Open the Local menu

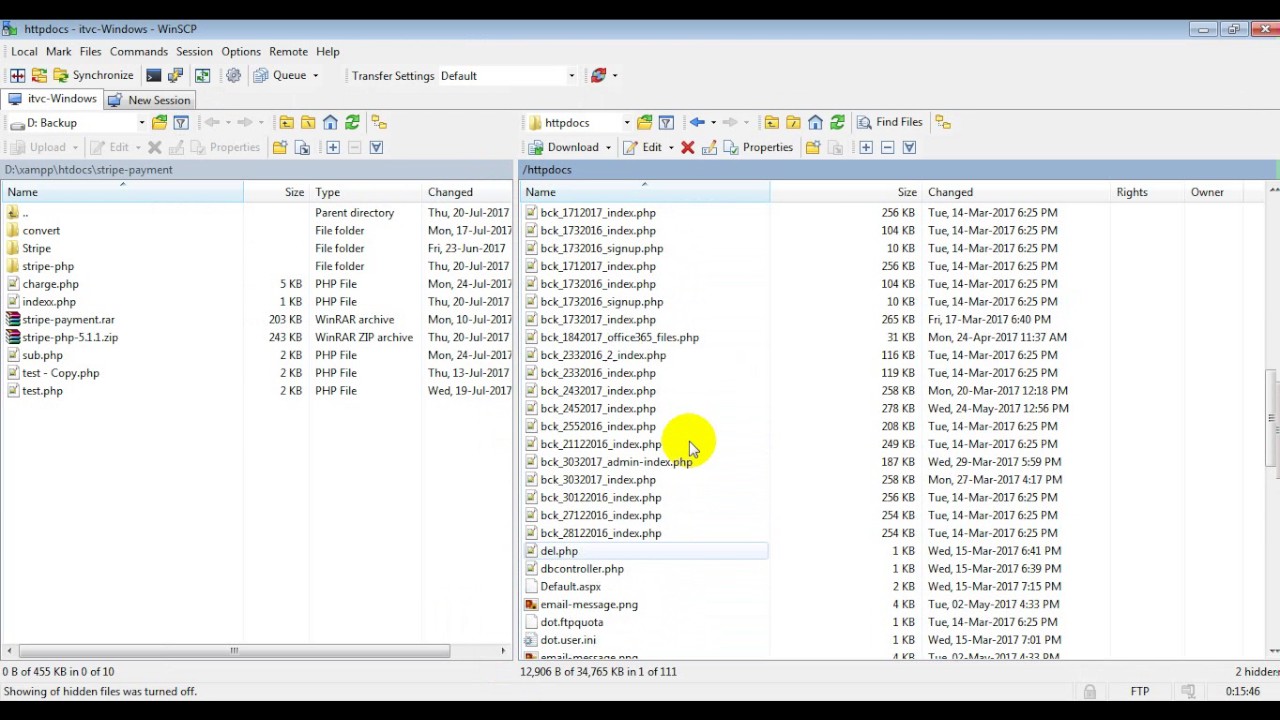pyautogui.click(x=24, y=51)
